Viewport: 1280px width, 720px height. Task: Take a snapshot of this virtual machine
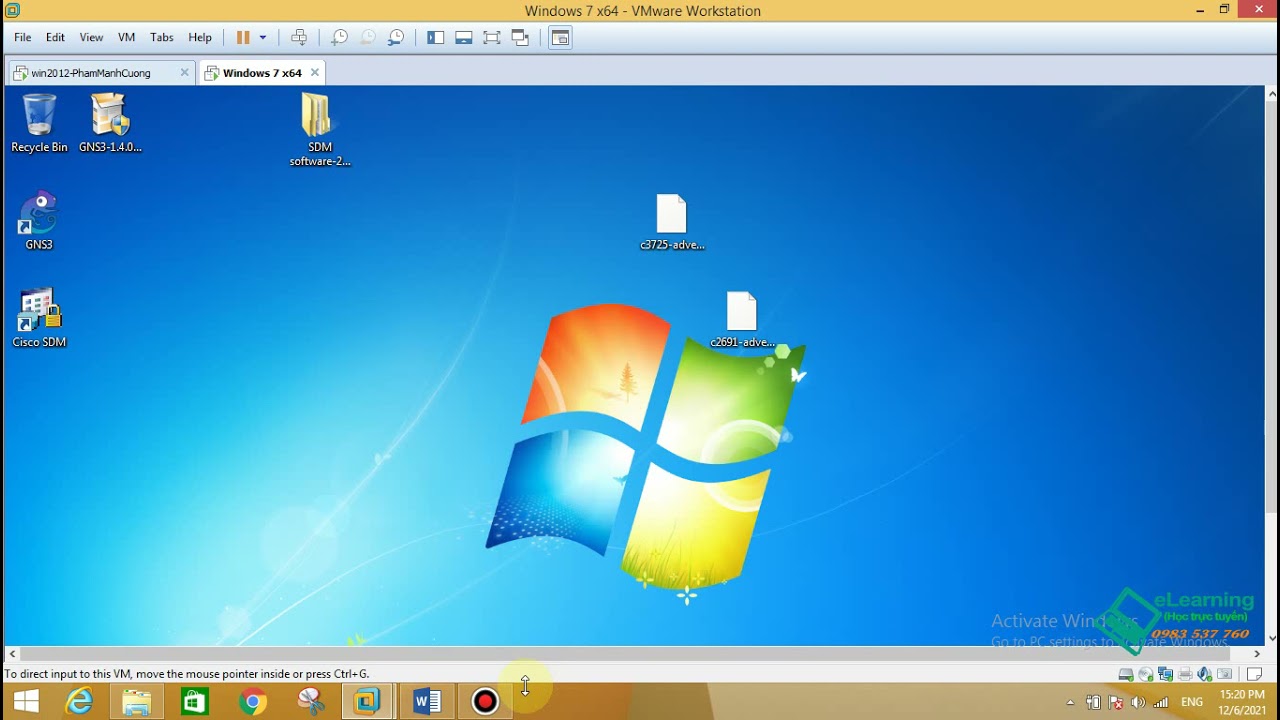coord(340,37)
